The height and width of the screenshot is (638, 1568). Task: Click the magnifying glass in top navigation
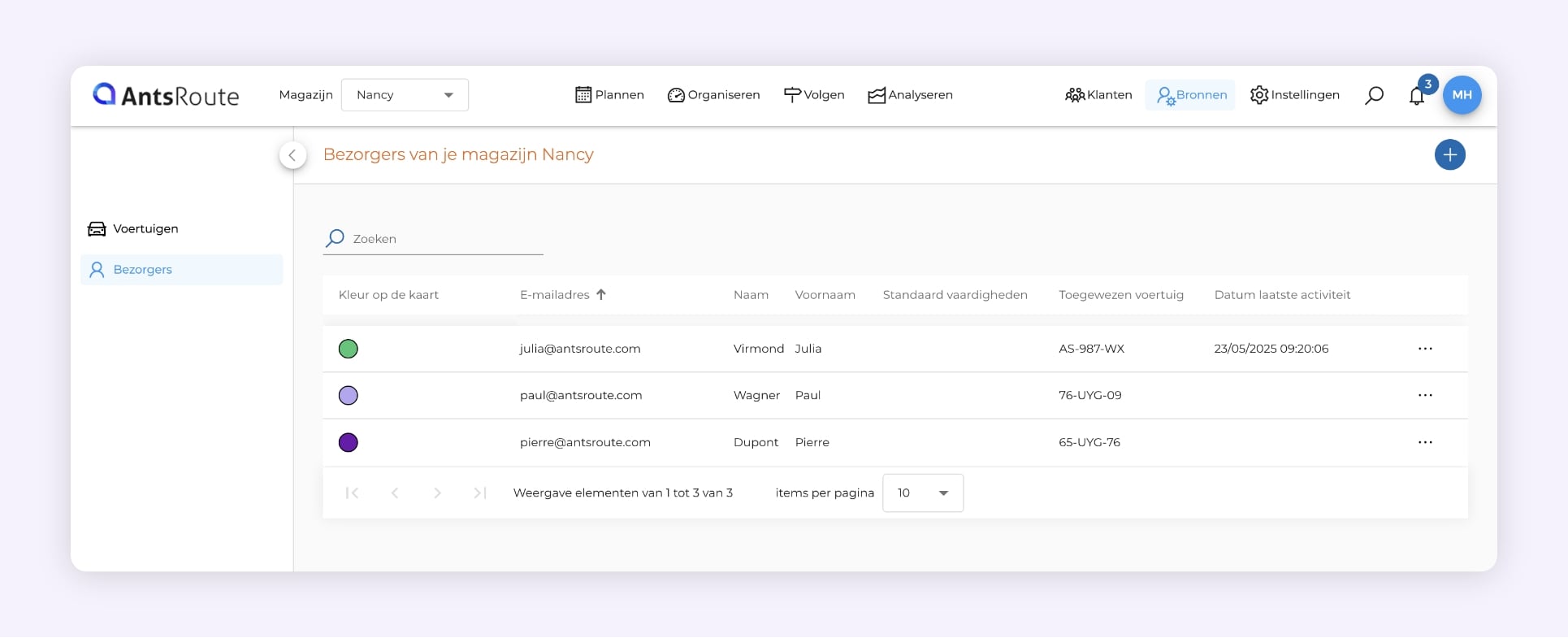point(1374,96)
